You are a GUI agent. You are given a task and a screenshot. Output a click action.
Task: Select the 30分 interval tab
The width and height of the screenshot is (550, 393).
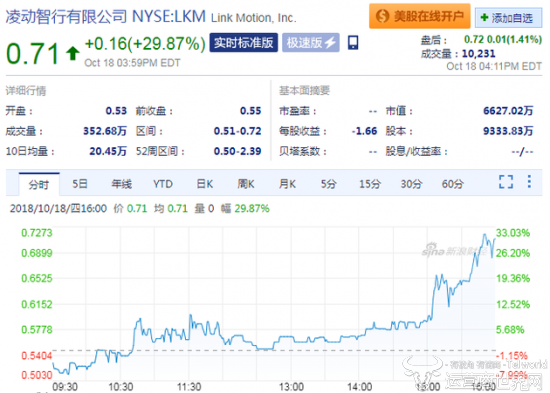(411, 184)
